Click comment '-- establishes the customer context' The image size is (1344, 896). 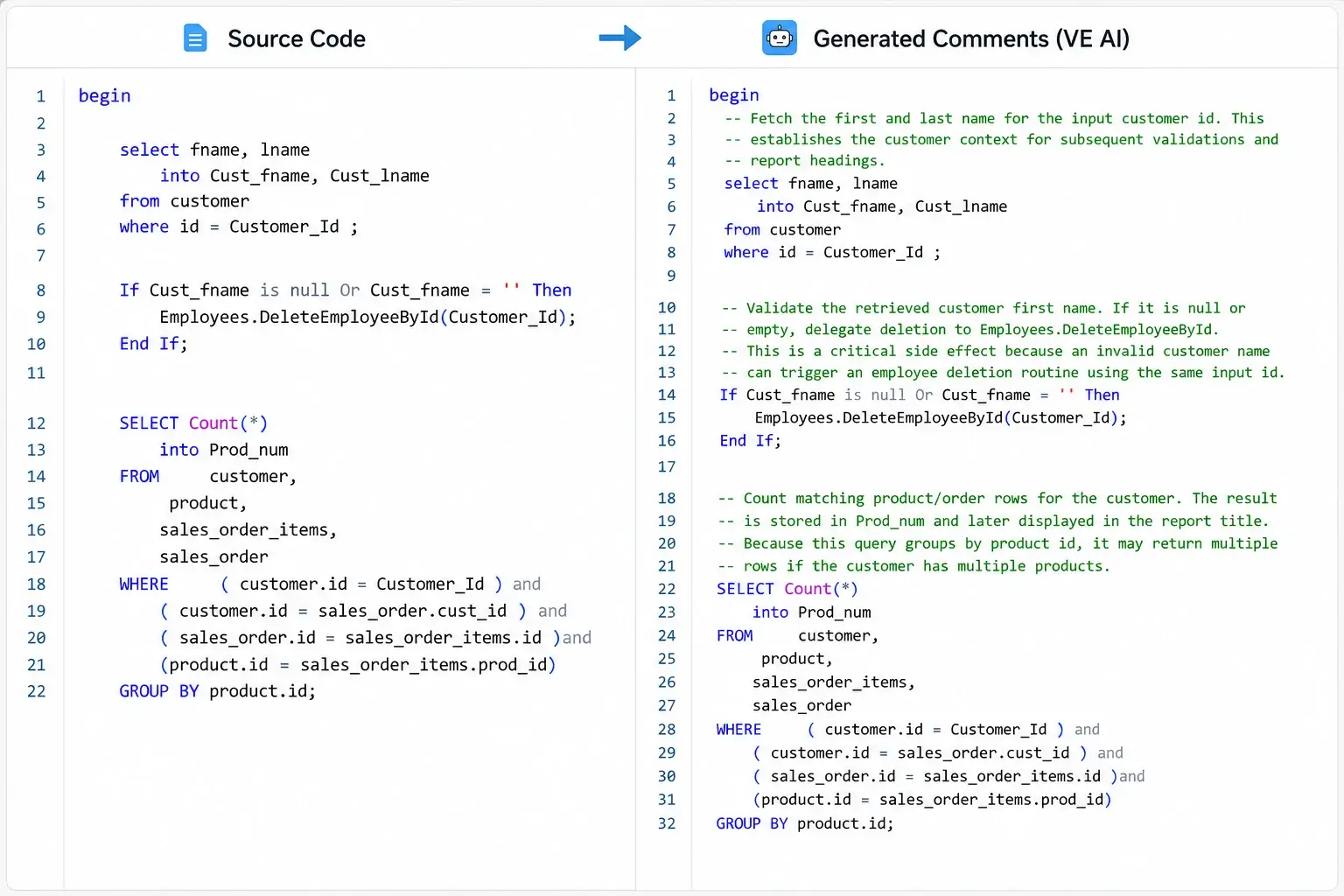coord(1001,140)
